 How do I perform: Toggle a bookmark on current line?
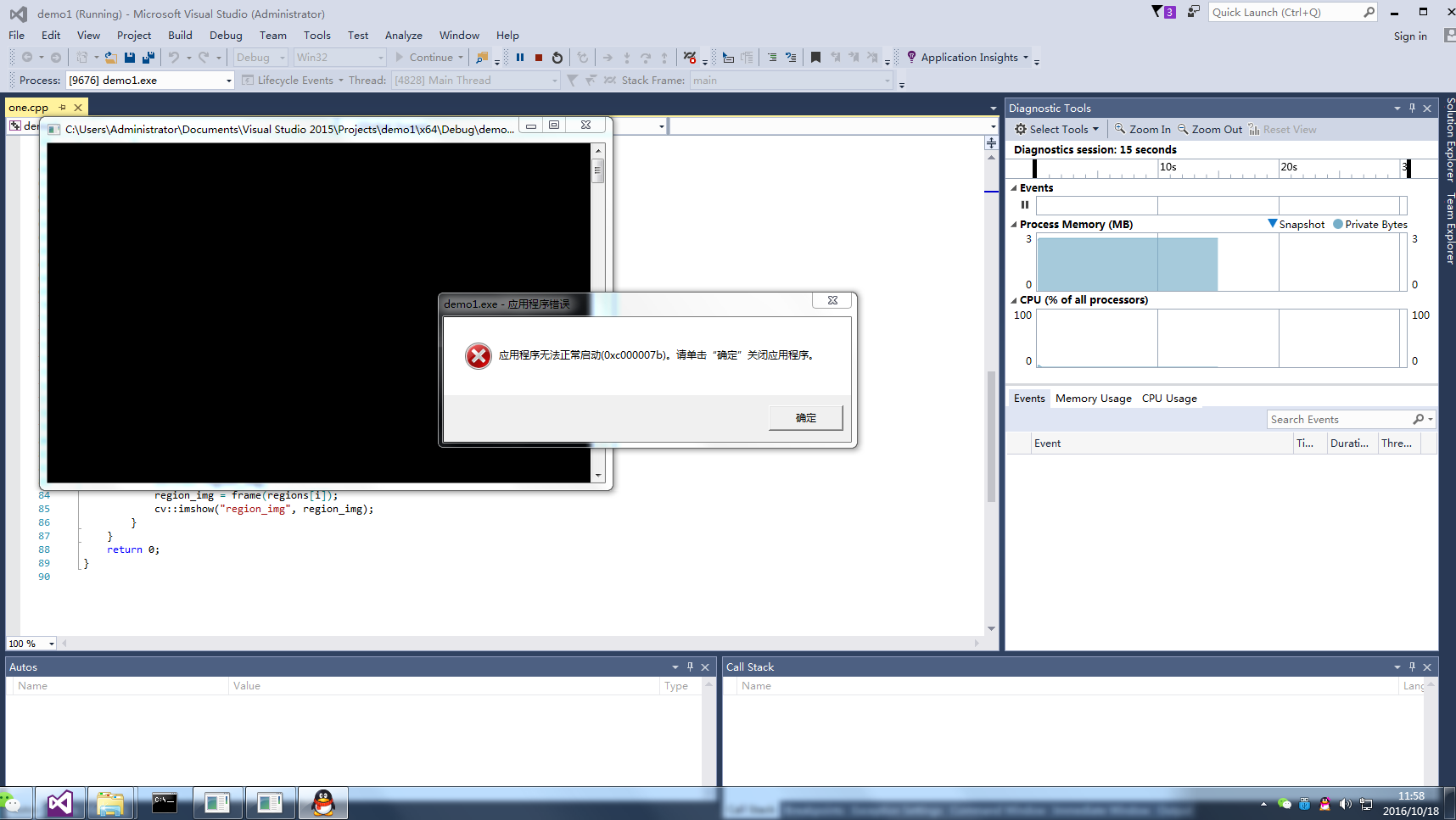[815, 58]
